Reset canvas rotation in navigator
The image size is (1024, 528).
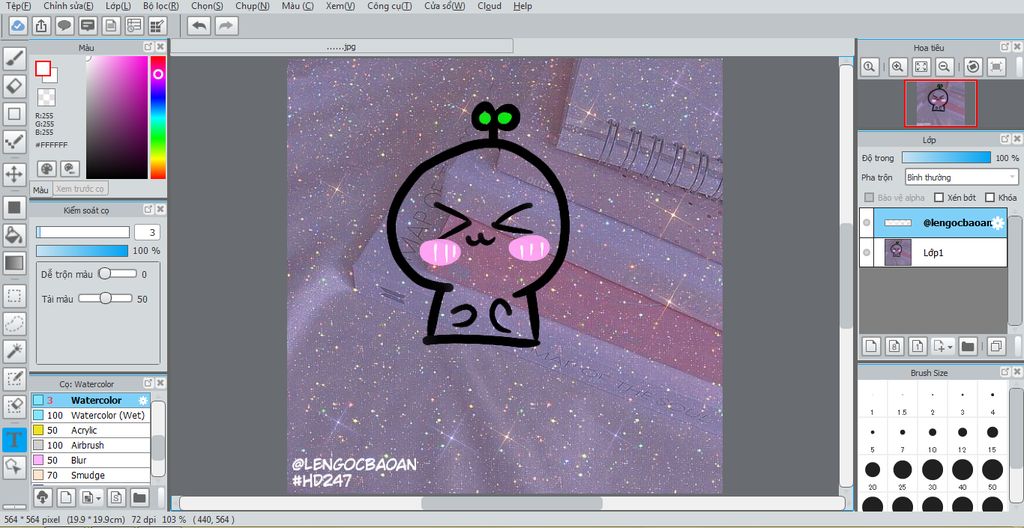pyautogui.click(x=973, y=66)
